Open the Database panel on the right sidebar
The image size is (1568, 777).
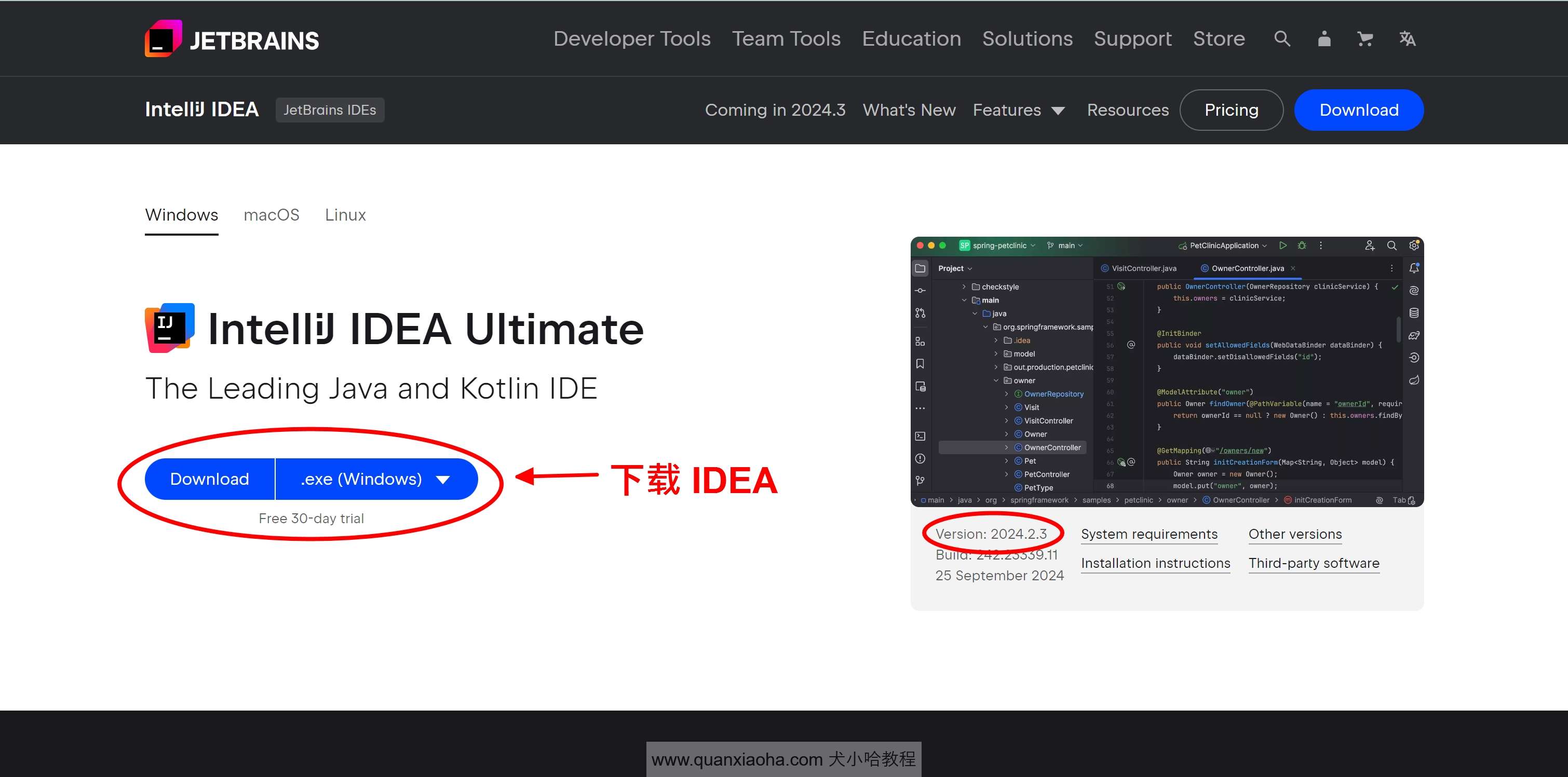click(1414, 313)
